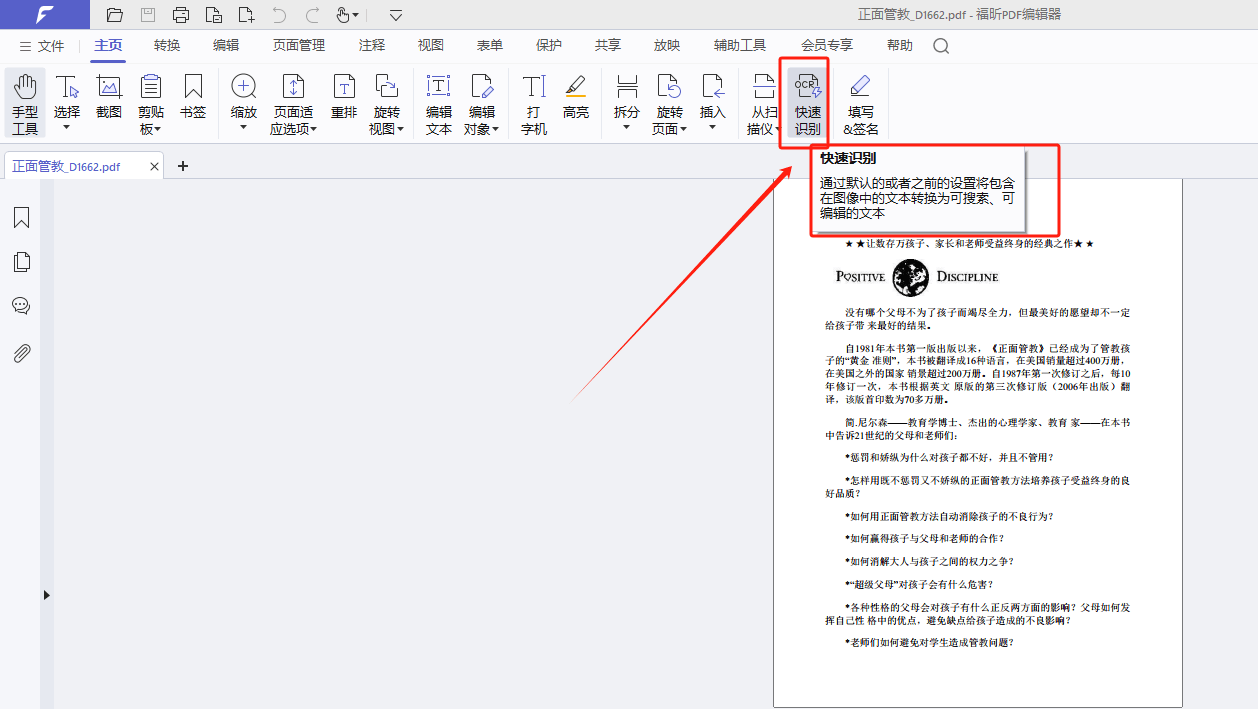This screenshot has width=1258, height=709.
Task: Open the Protect (保护) ribbon tab
Action: 549,45
